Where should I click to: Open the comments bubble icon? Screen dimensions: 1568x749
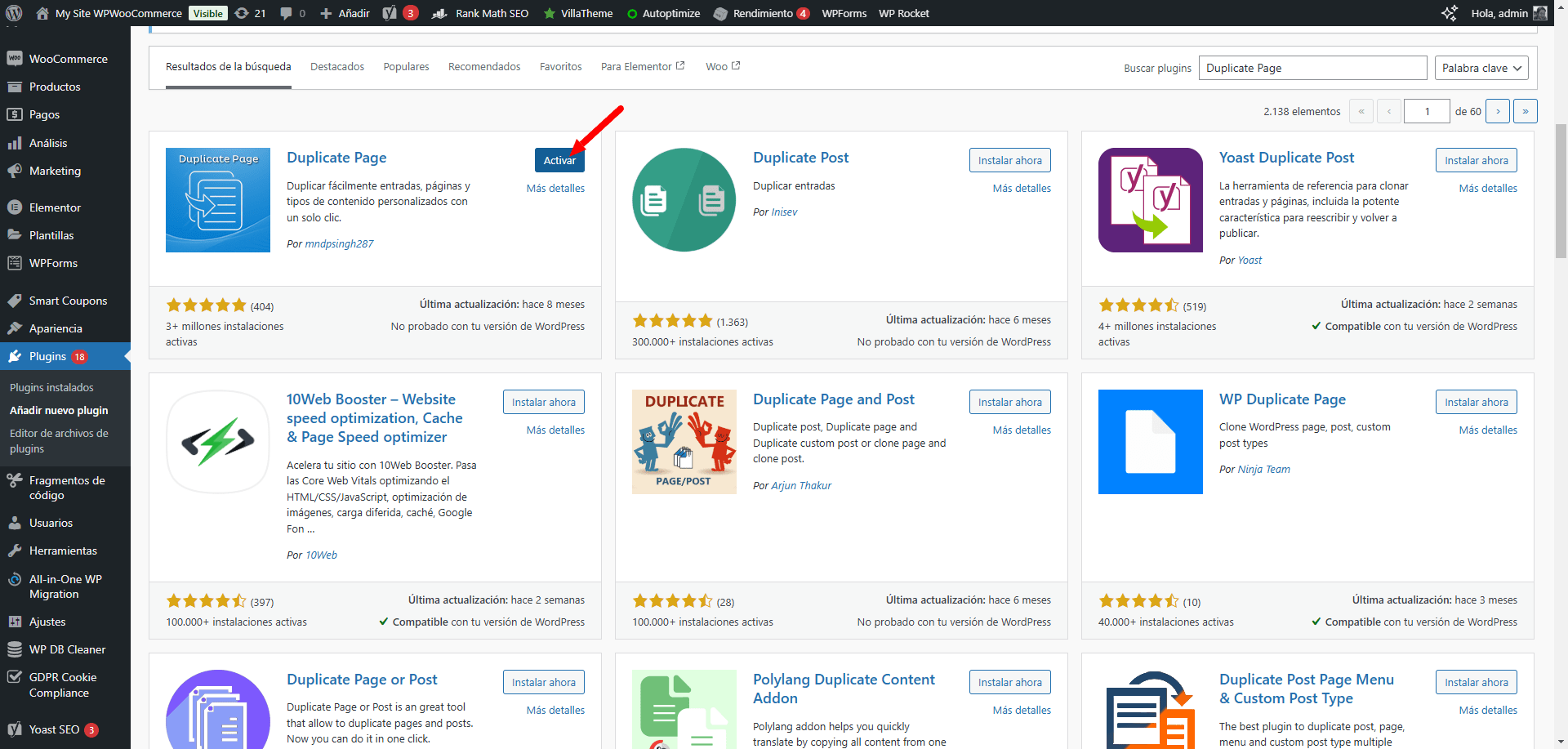pyautogui.click(x=292, y=13)
